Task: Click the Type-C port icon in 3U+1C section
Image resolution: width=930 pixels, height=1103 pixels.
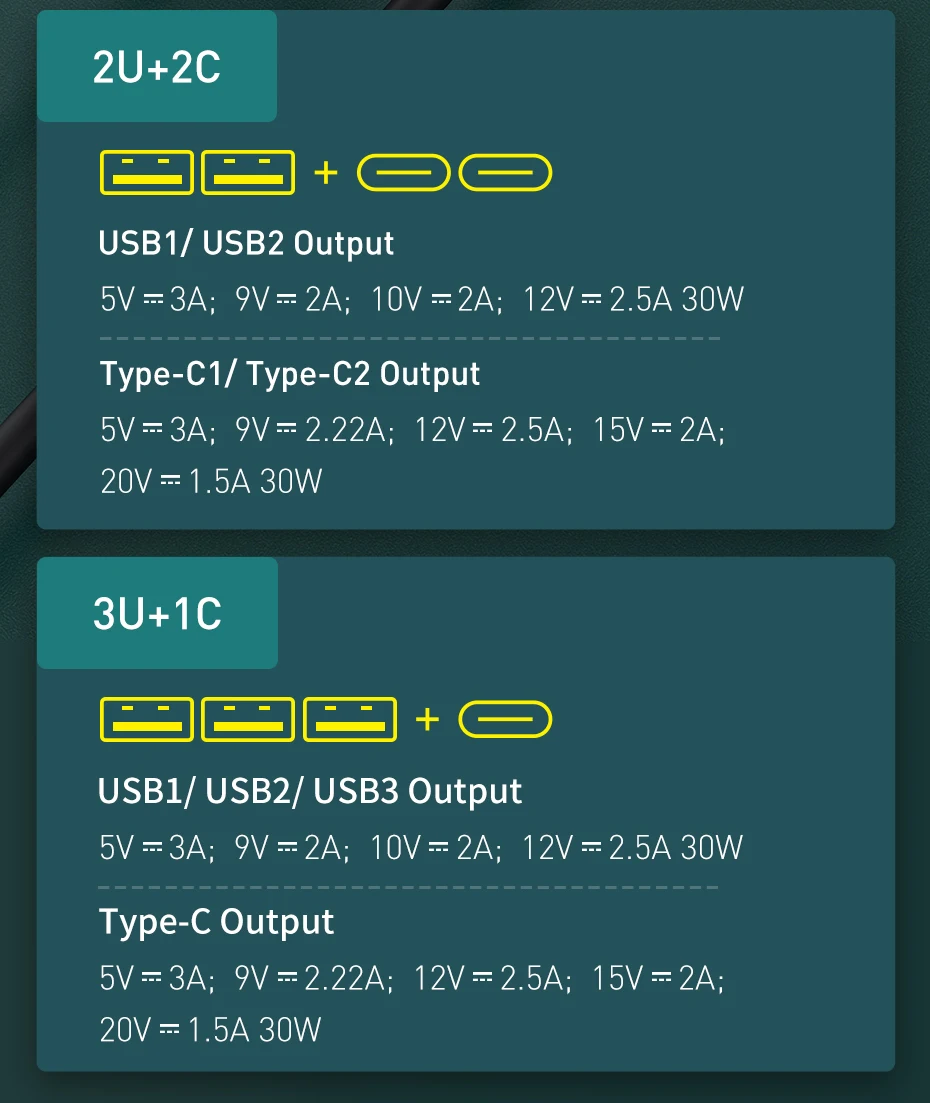Action: click(x=505, y=719)
